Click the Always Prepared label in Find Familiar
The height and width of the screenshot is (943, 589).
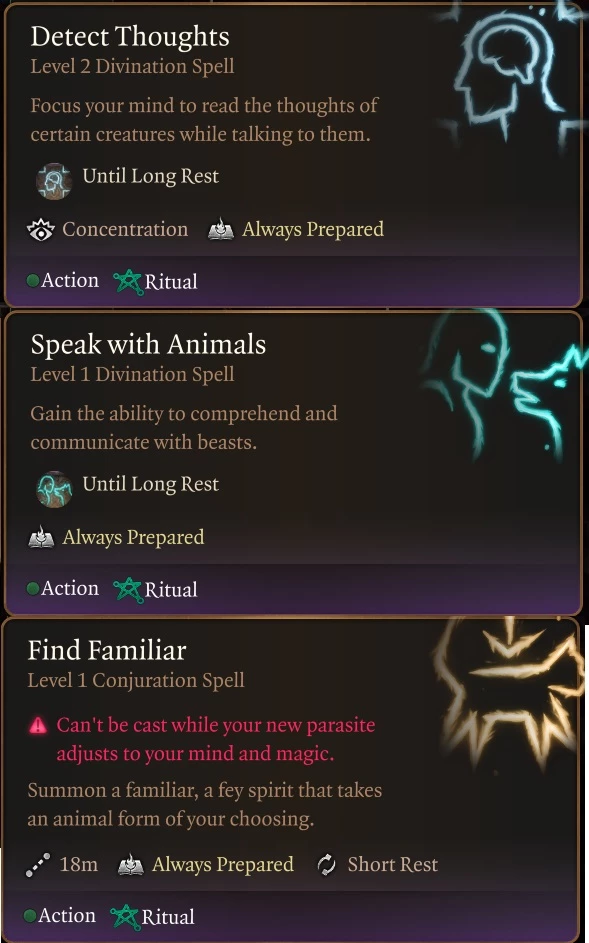tap(223, 865)
